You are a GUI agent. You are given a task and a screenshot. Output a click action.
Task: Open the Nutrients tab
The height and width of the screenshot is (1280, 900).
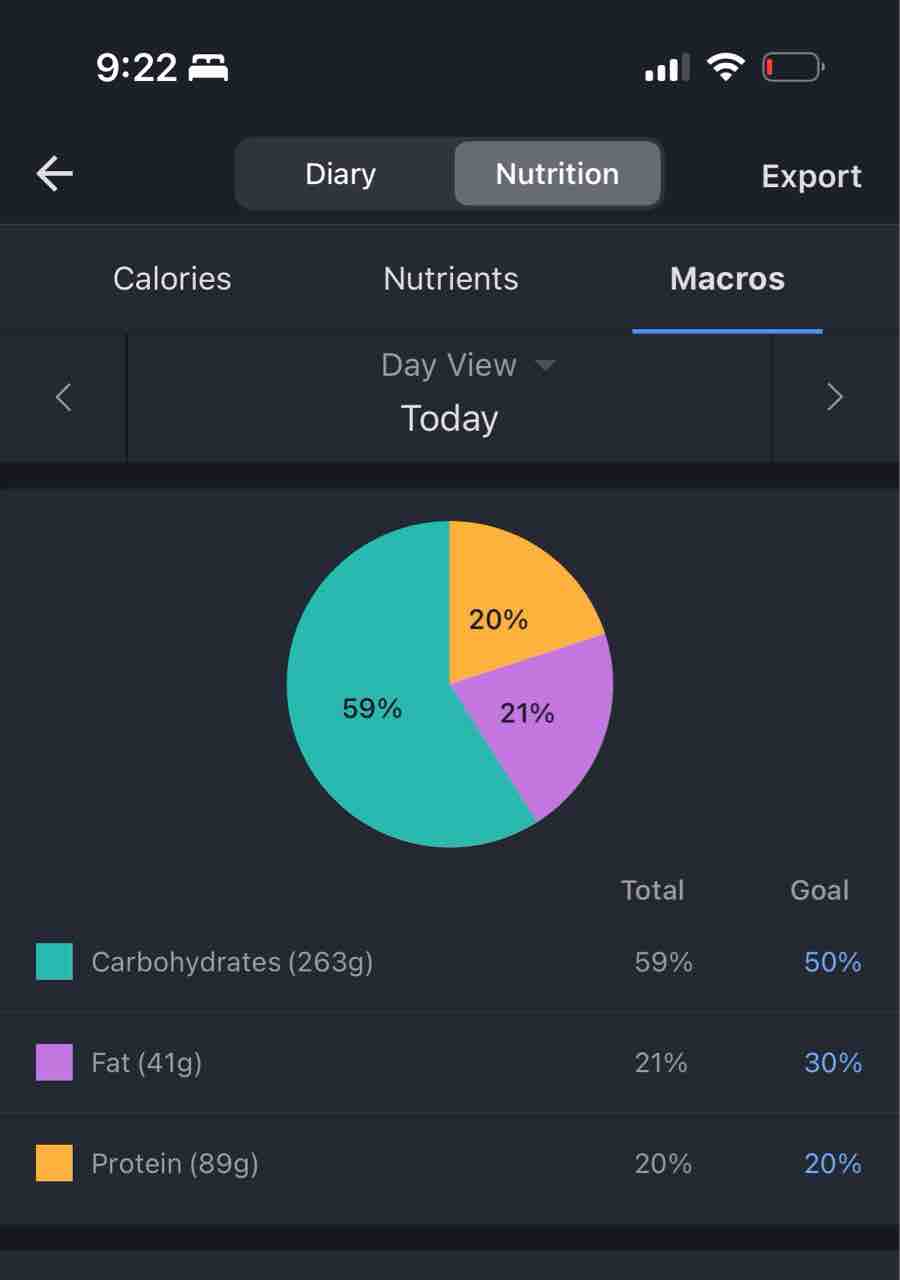coord(451,278)
